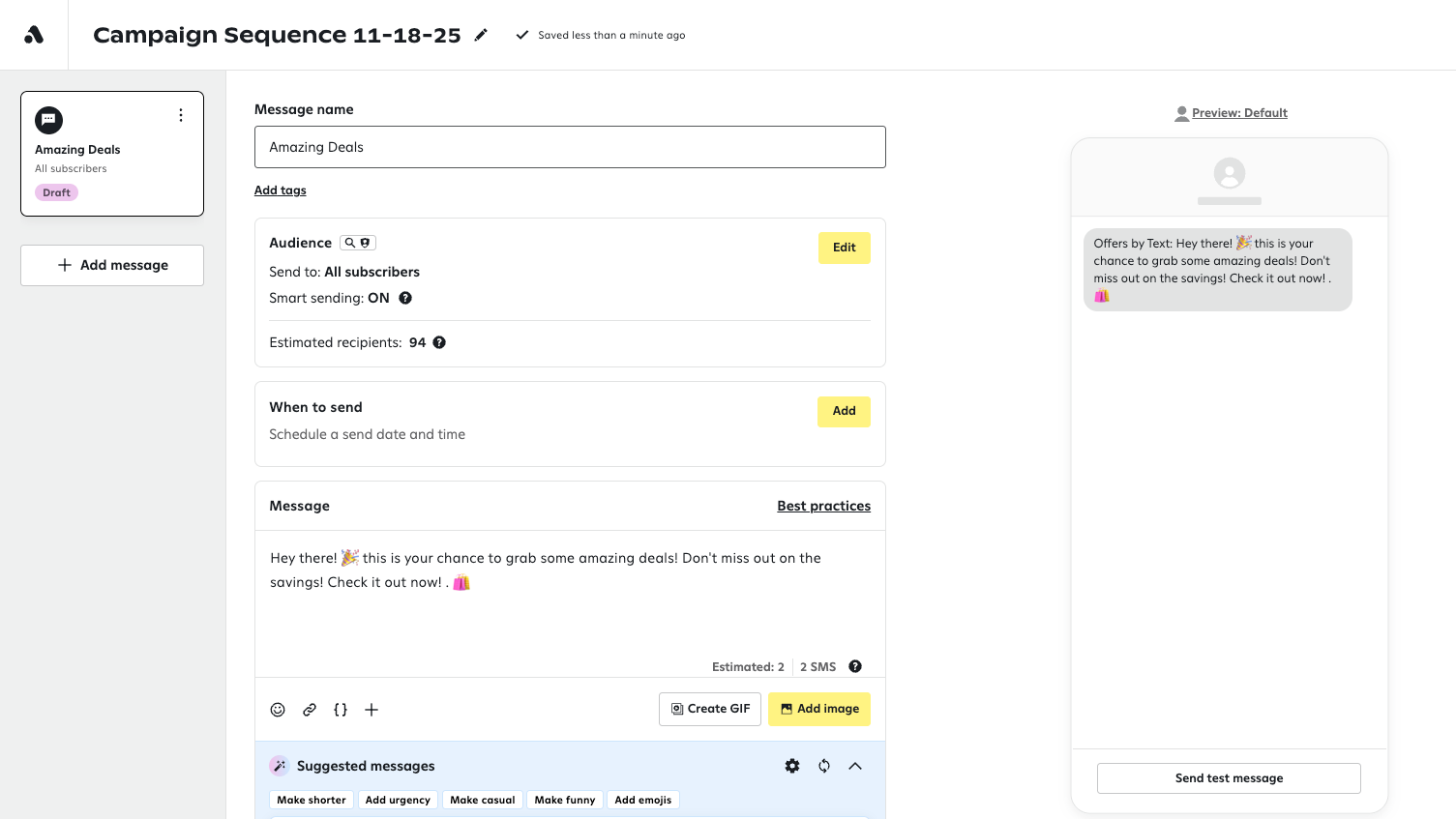Image resolution: width=1456 pixels, height=819 pixels.
Task: Insert personalization variable with curly braces icon
Action: 341,710
